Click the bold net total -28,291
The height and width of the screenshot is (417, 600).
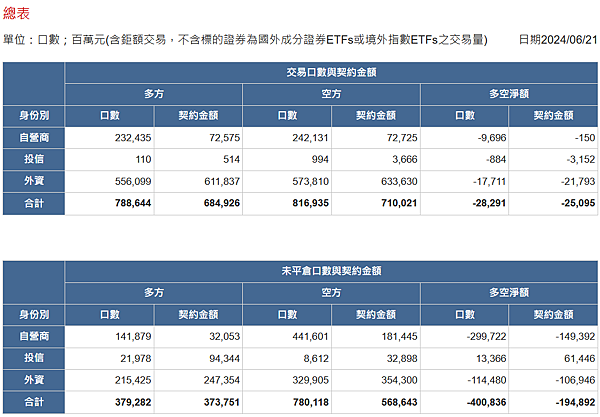click(x=465, y=204)
